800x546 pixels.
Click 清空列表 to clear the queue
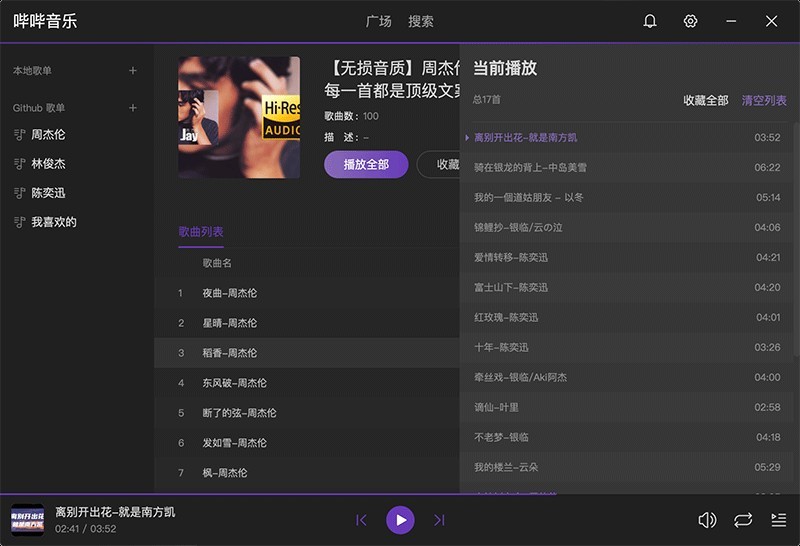click(x=764, y=101)
